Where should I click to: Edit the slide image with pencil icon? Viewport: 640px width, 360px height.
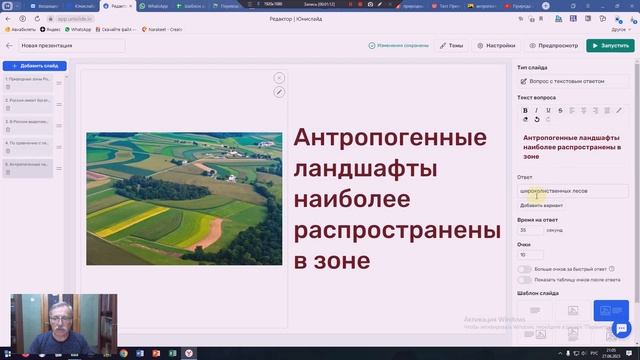tap(279, 92)
